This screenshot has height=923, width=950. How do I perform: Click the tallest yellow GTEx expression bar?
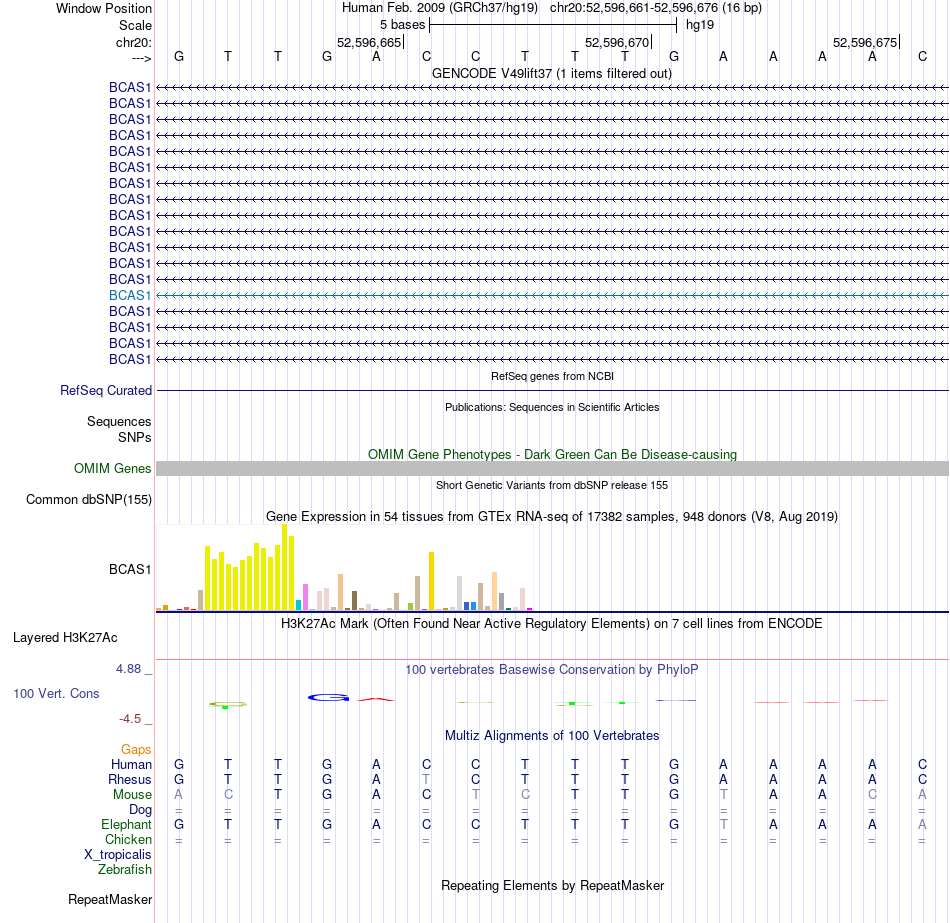pos(285,567)
